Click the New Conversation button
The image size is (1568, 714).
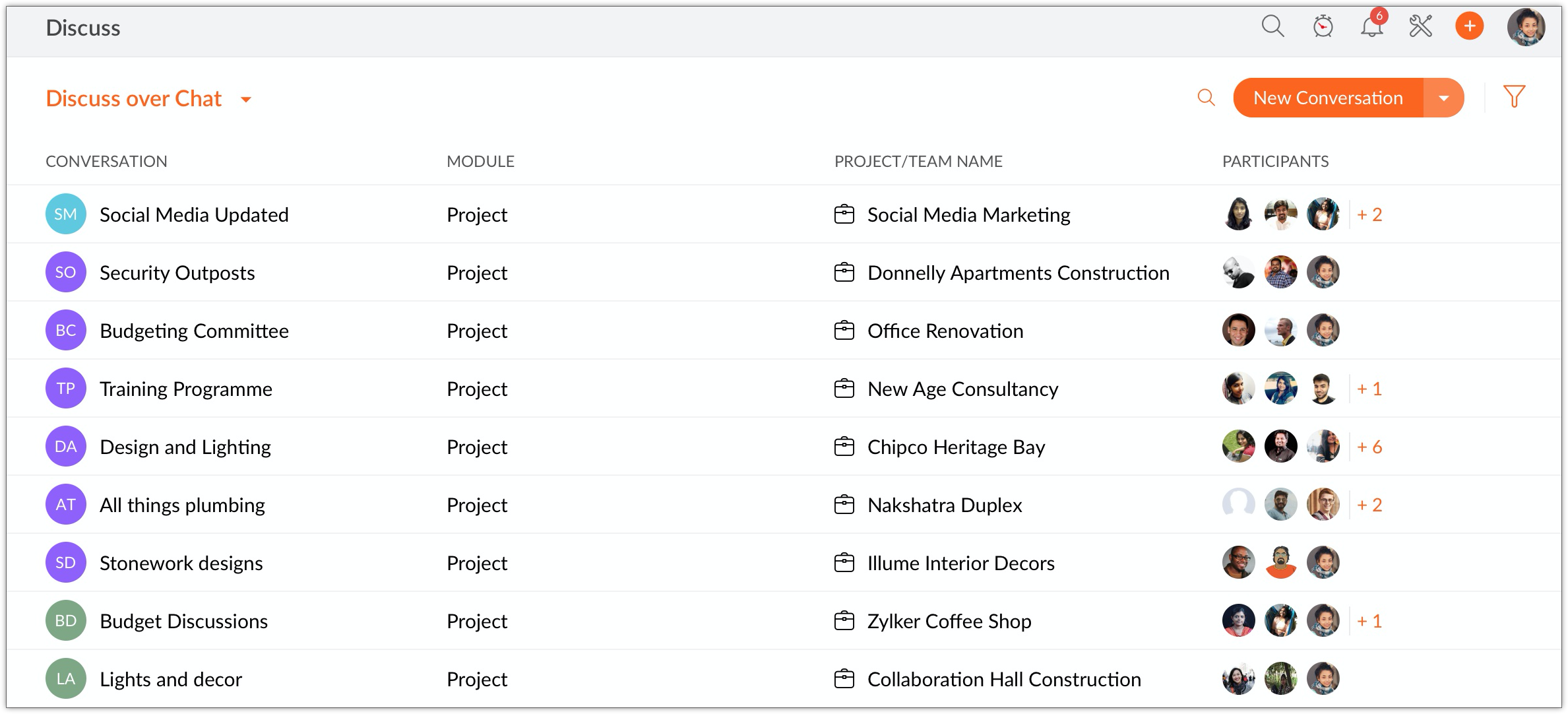(1328, 98)
